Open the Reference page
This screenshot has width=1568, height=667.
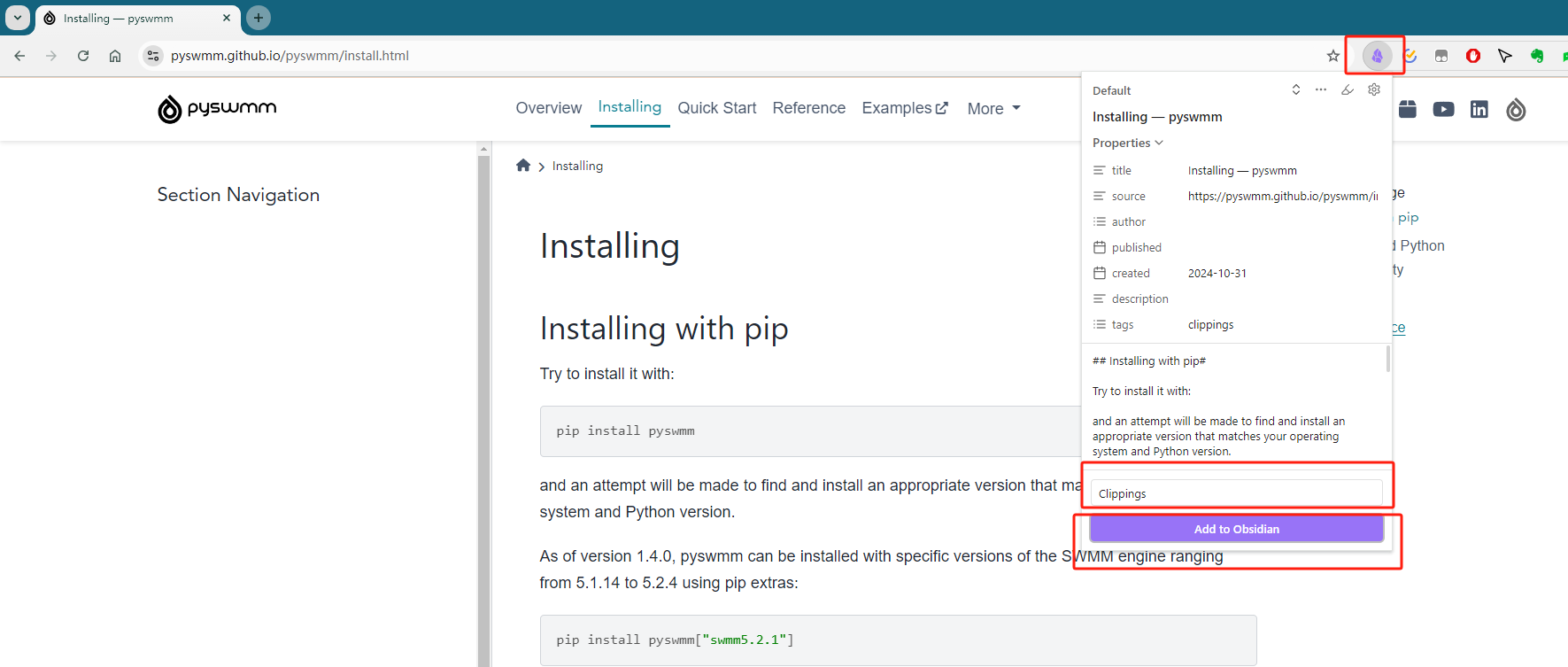pyautogui.click(x=809, y=108)
